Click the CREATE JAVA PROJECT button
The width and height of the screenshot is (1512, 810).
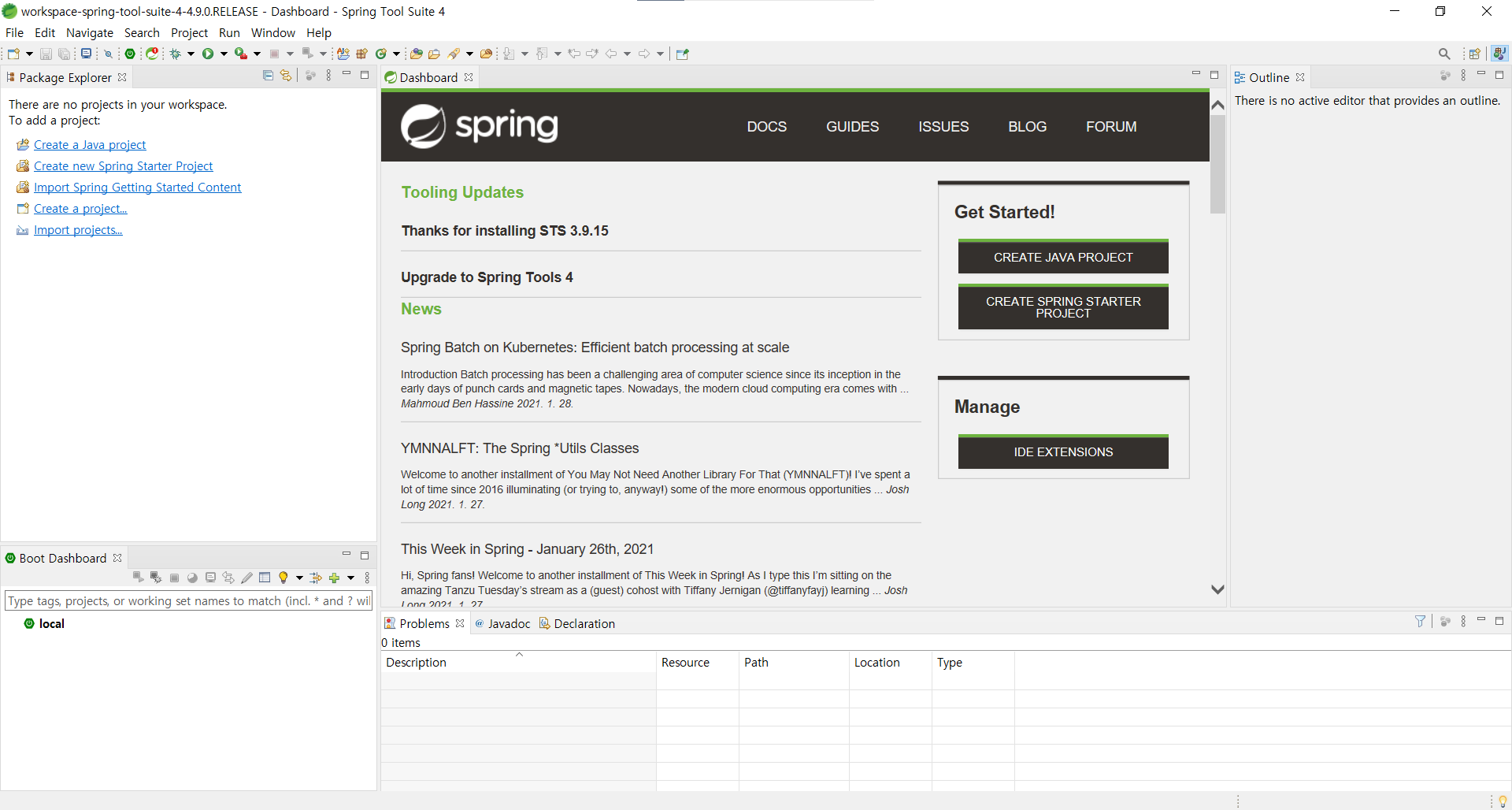[1063, 257]
